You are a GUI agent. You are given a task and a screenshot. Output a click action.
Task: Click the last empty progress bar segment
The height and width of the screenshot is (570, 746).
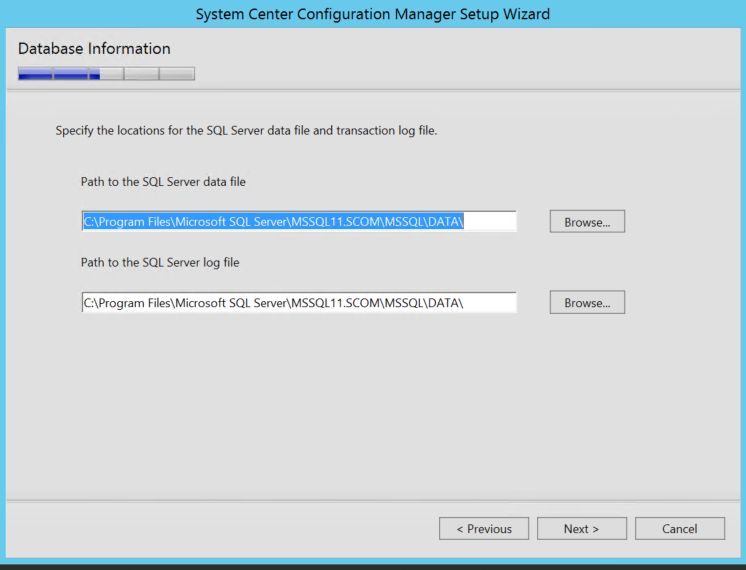click(177, 74)
